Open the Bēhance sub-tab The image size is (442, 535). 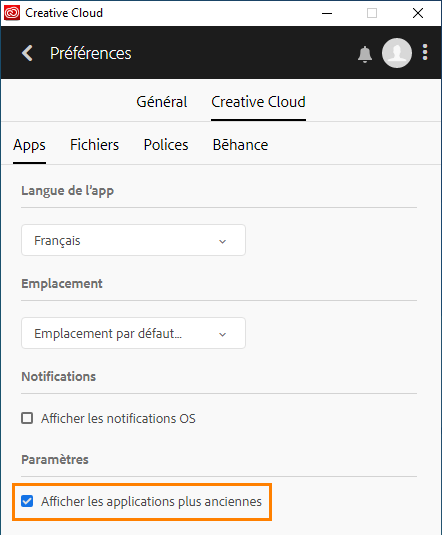point(240,145)
